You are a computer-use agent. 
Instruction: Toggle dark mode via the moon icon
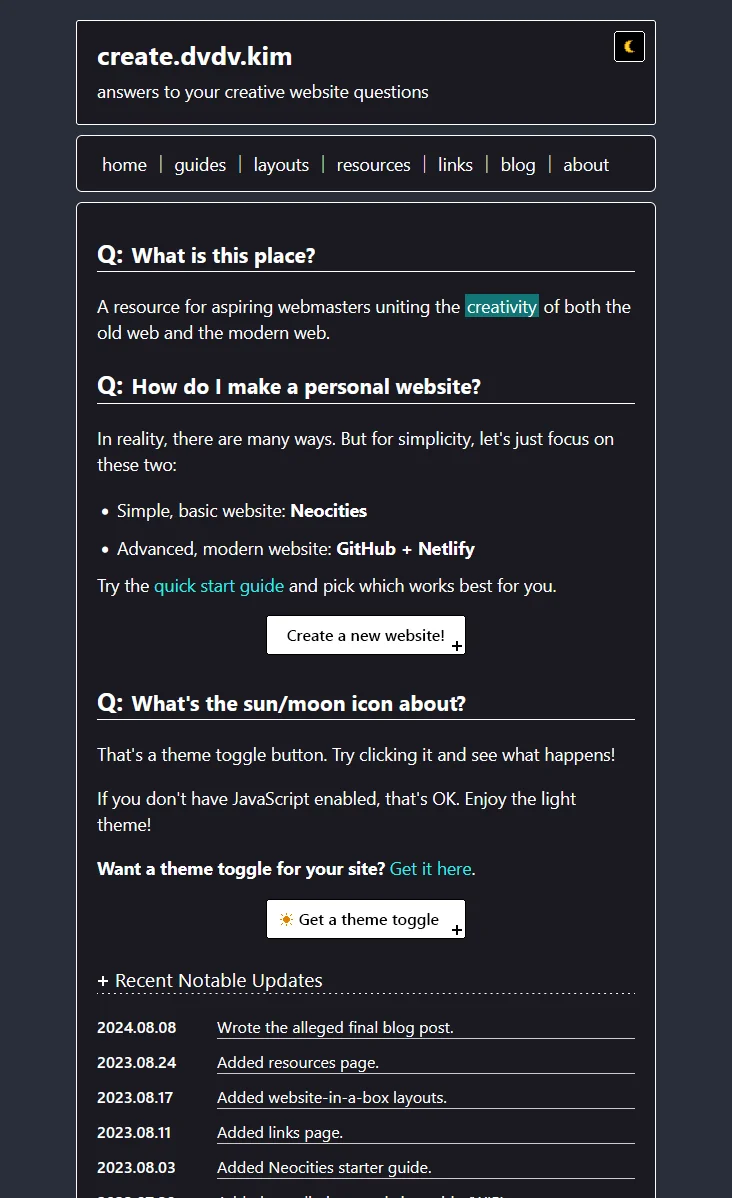(x=628, y=46)
